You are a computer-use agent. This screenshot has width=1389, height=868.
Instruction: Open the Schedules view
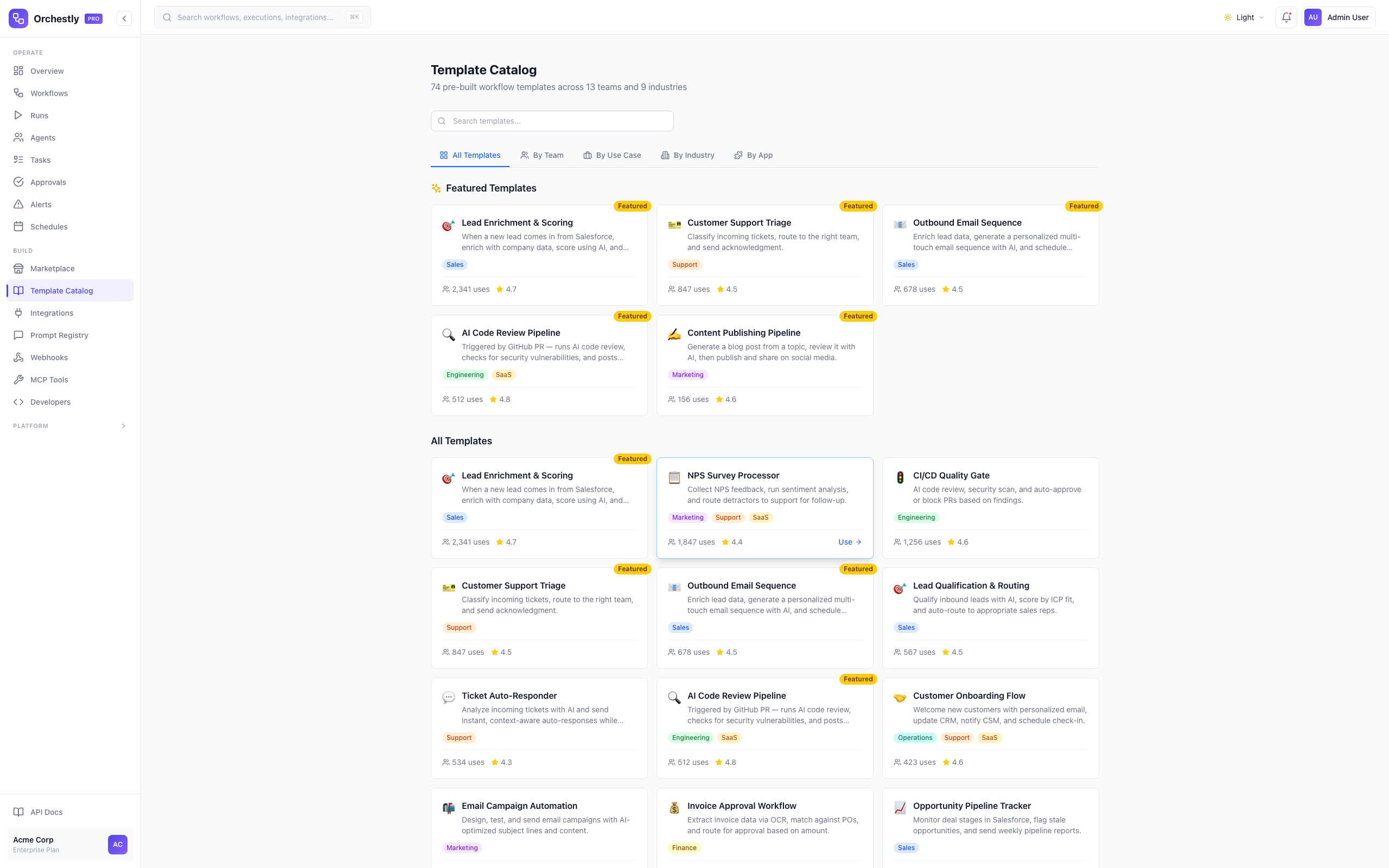[x=48, y=226]
